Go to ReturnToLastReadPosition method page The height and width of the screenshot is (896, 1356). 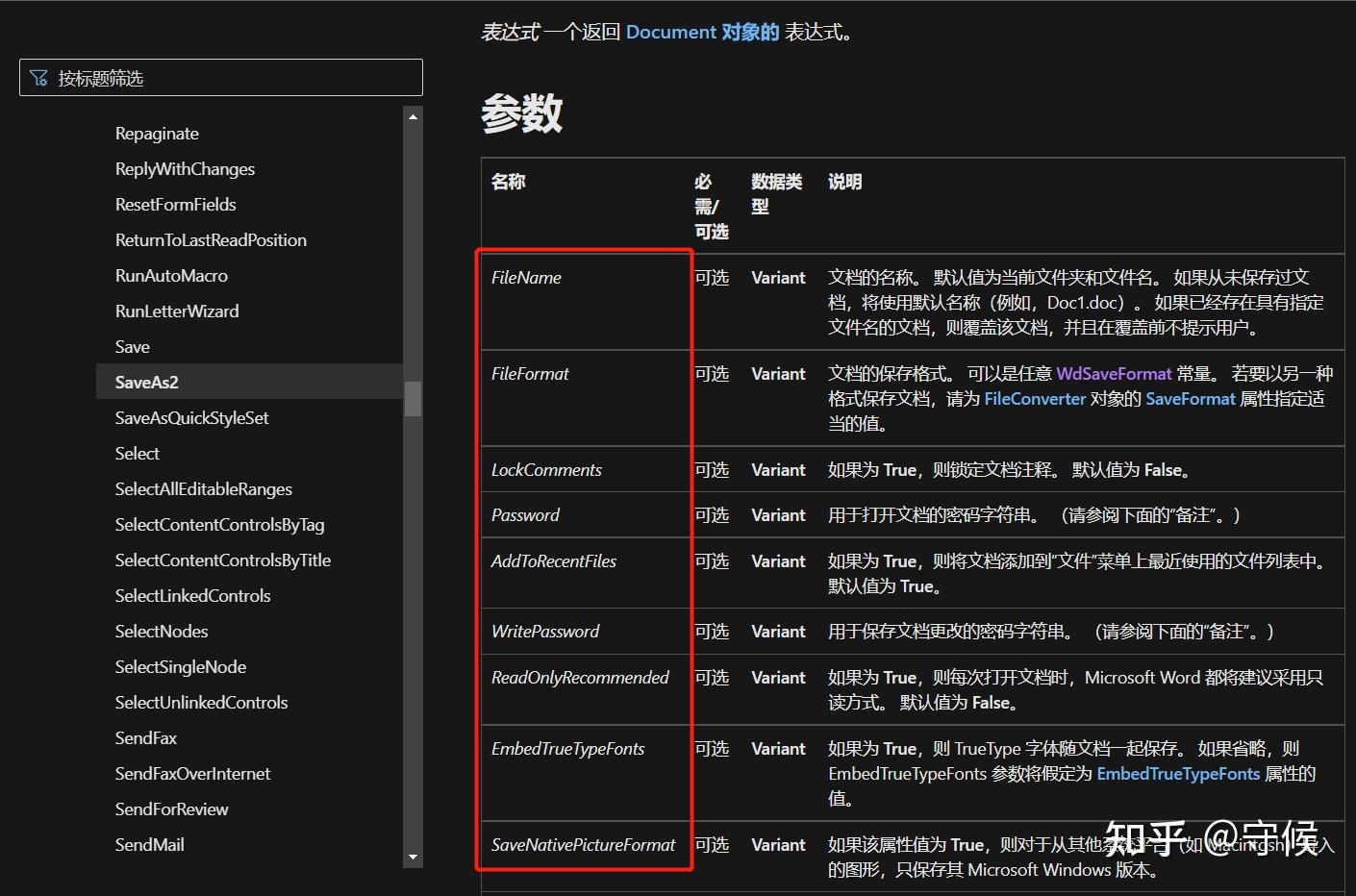click(x=211, y=240)
